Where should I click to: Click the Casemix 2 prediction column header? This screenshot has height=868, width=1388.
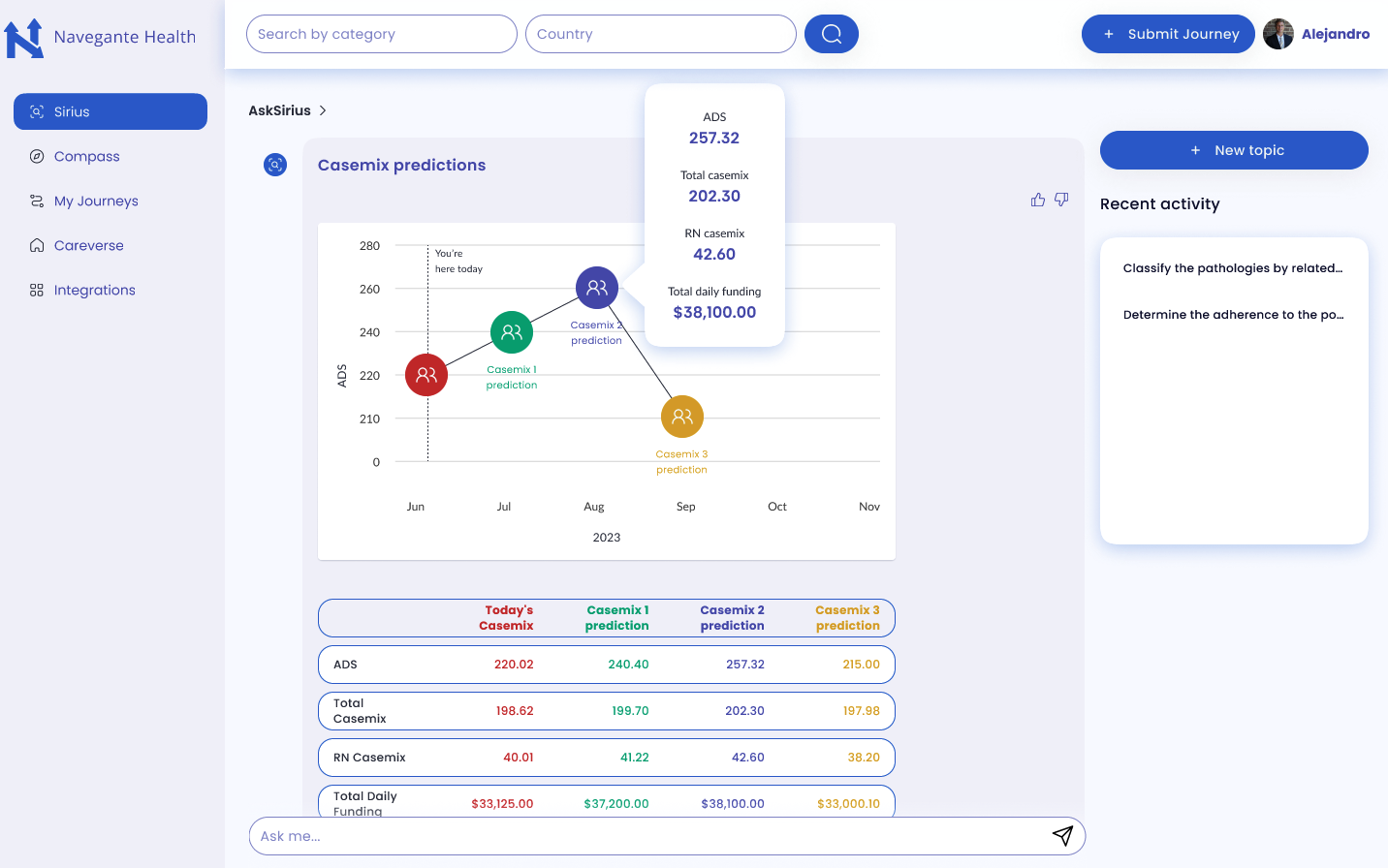733,618
